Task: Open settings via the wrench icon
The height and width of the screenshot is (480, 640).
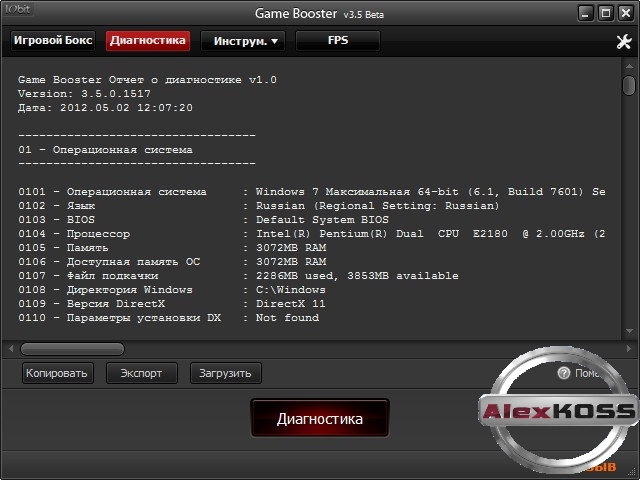Action: pyautogui.click(x=624, y=42)
